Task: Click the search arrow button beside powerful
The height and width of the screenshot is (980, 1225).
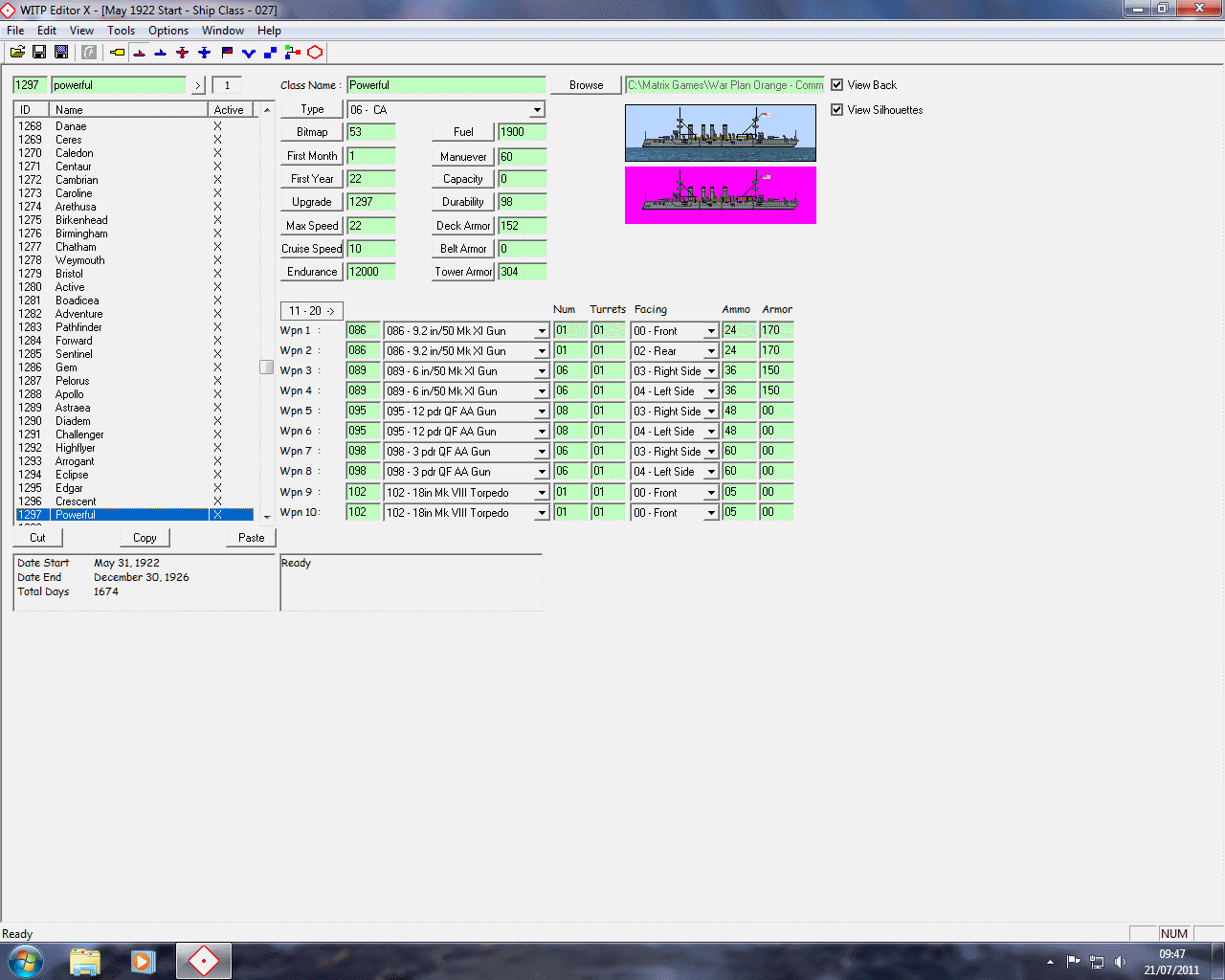Action: (x=198, y=85)
